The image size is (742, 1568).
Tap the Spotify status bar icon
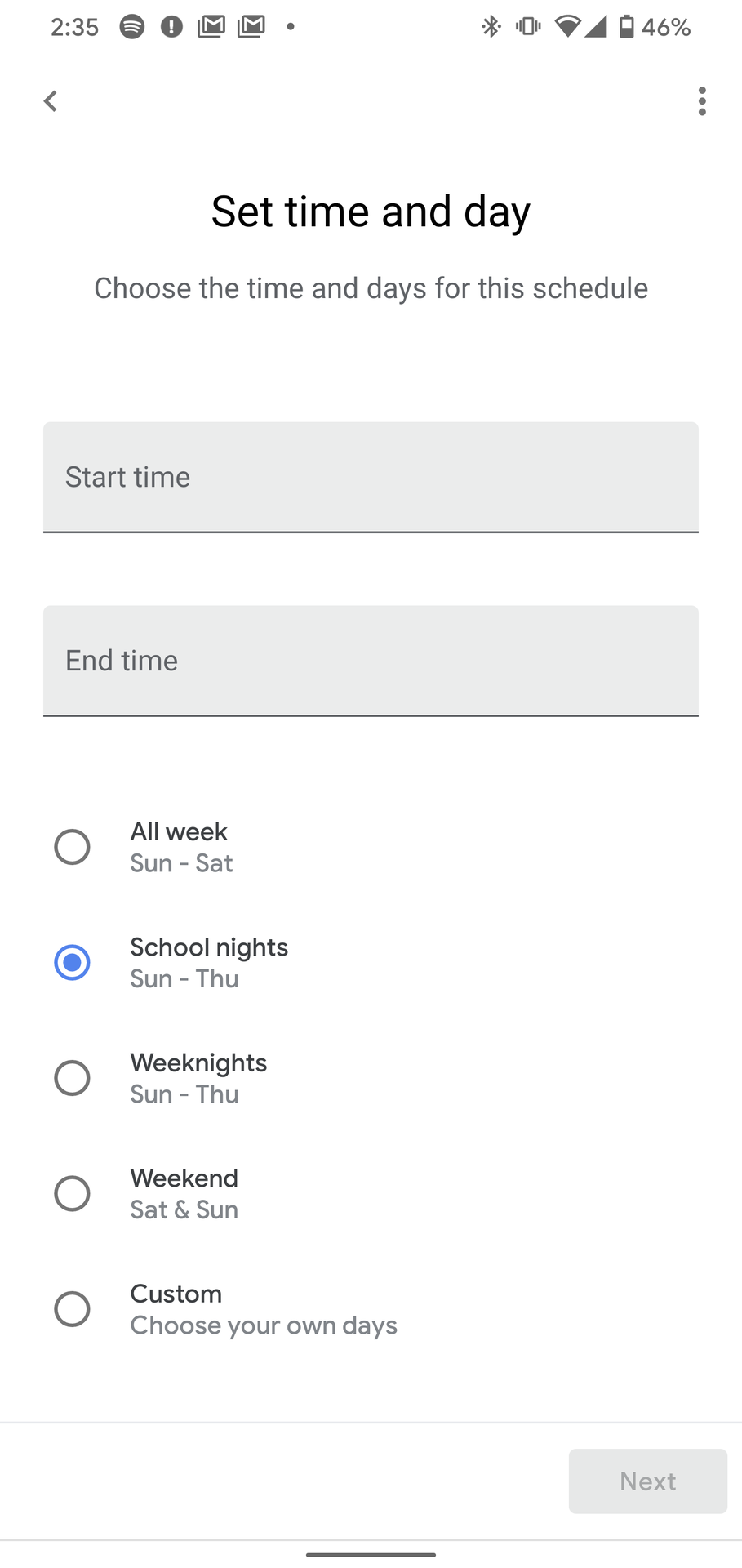(132, 27)
